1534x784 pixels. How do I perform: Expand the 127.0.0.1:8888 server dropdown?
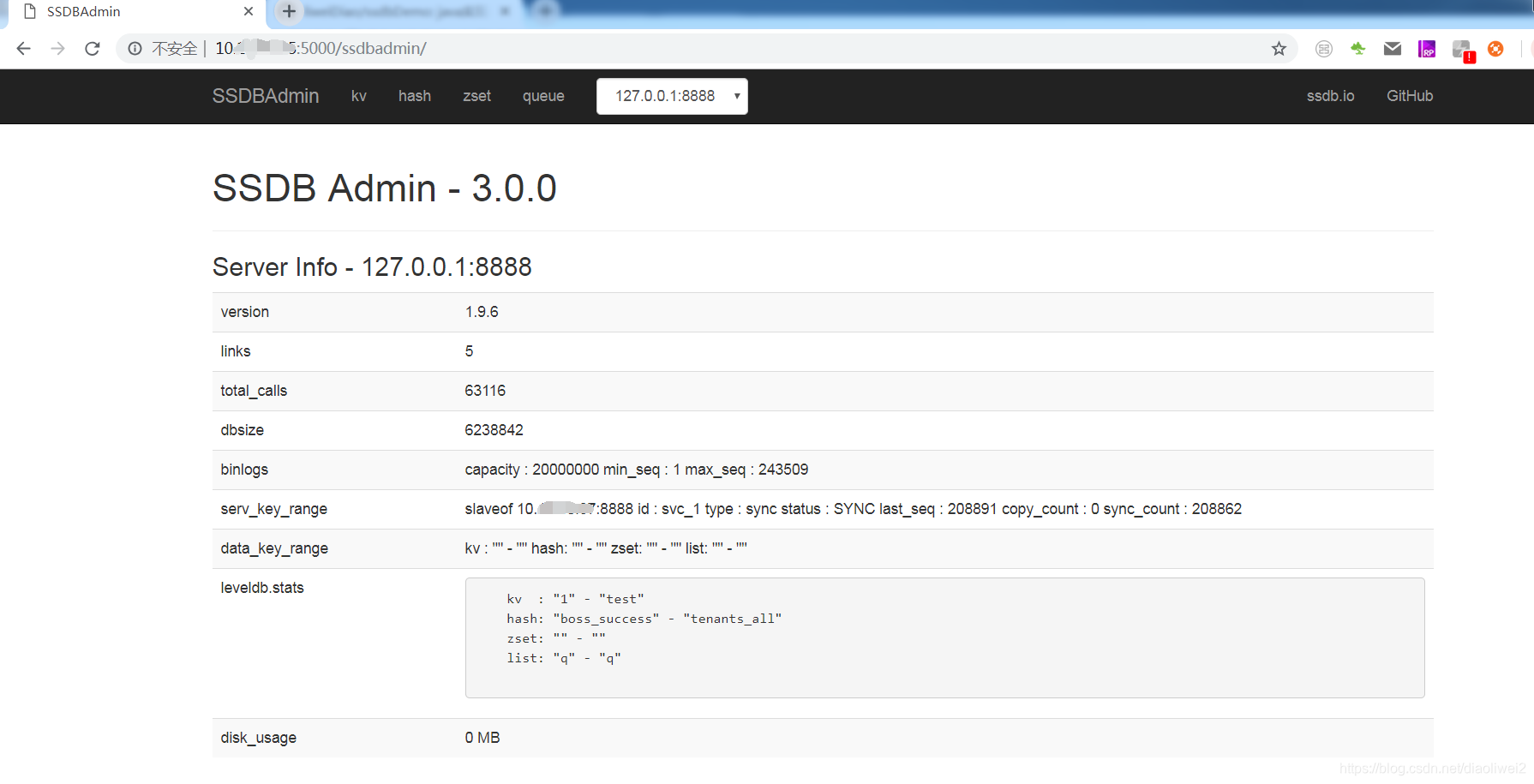tap(672, 96)
